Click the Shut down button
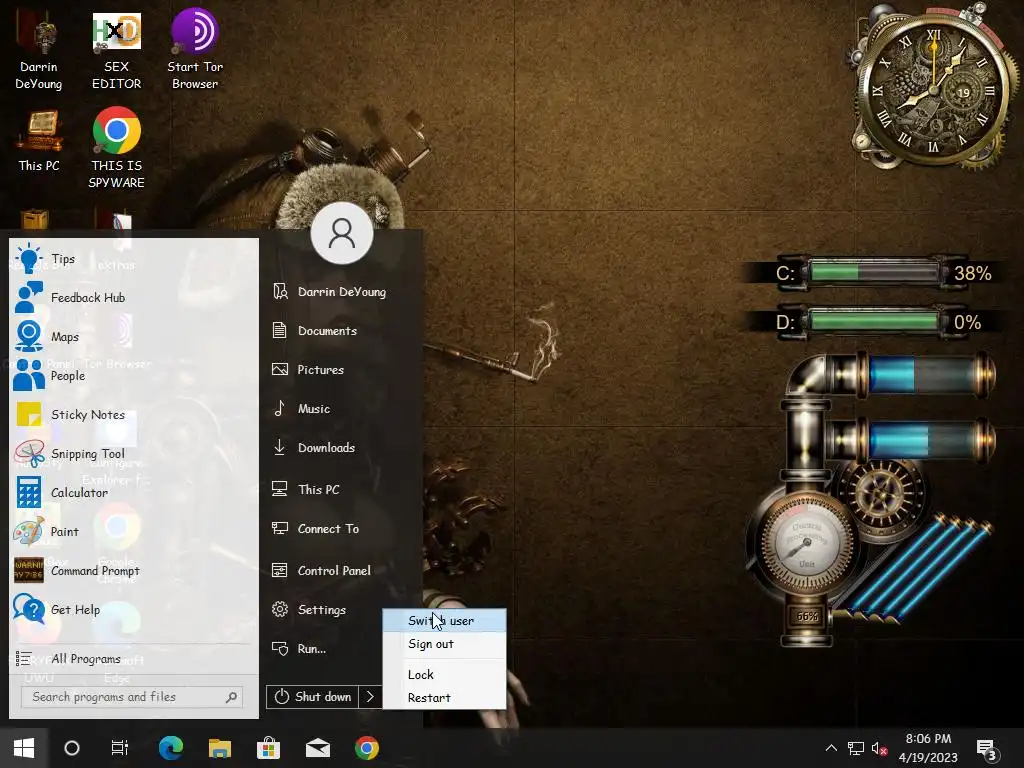This screenshot has width=1024, height=768. [x=313, y=697]
